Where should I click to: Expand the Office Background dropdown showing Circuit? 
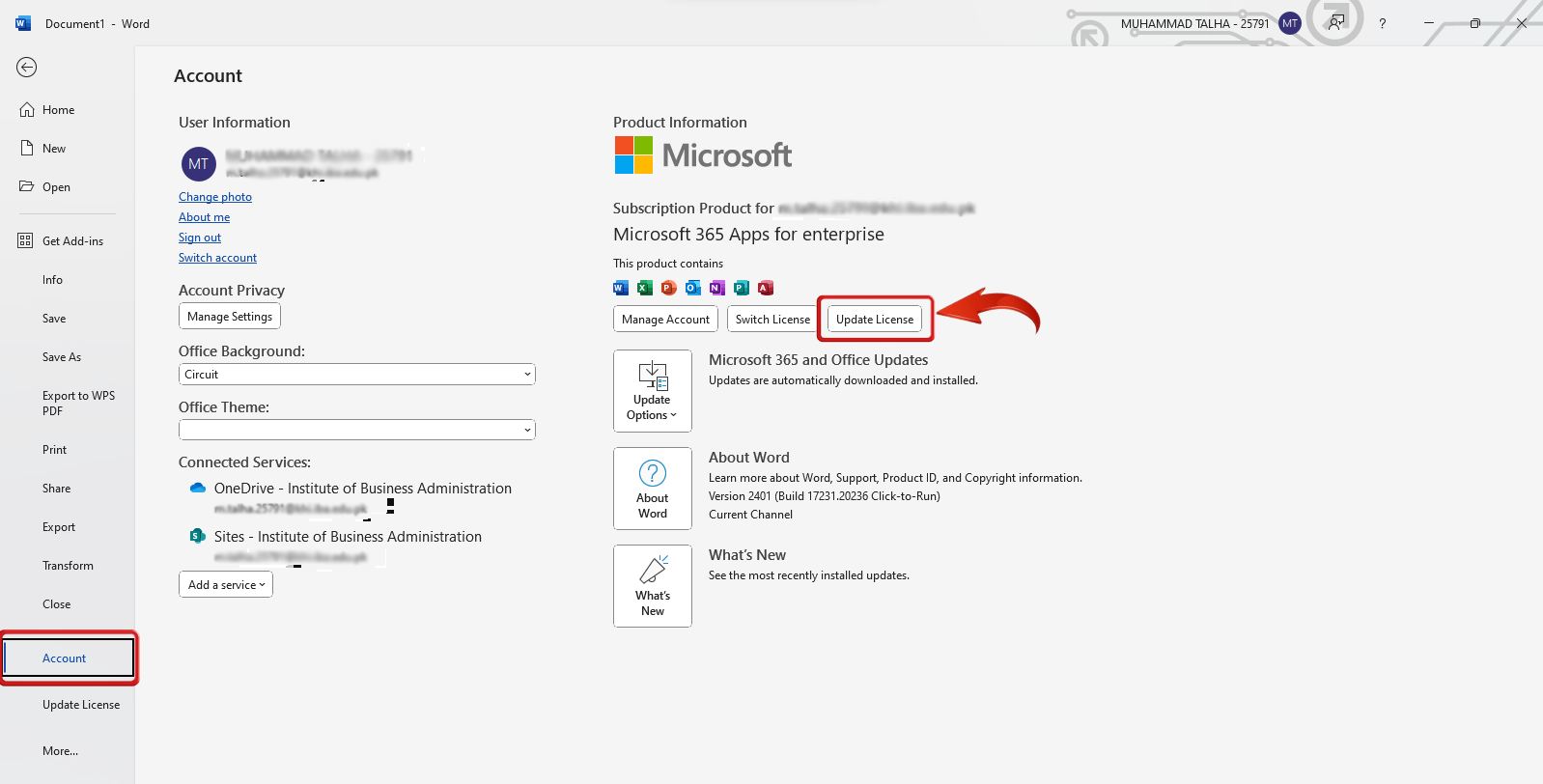(357, 375)
